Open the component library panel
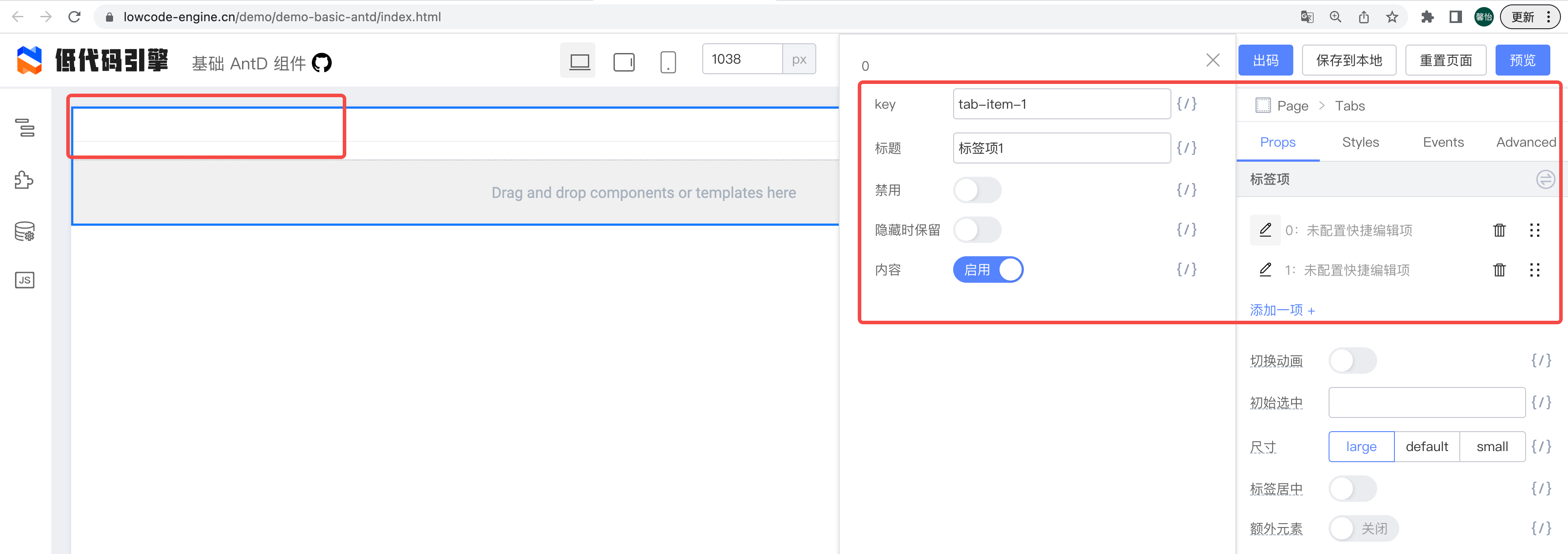1568x554 pixels. 24,180
